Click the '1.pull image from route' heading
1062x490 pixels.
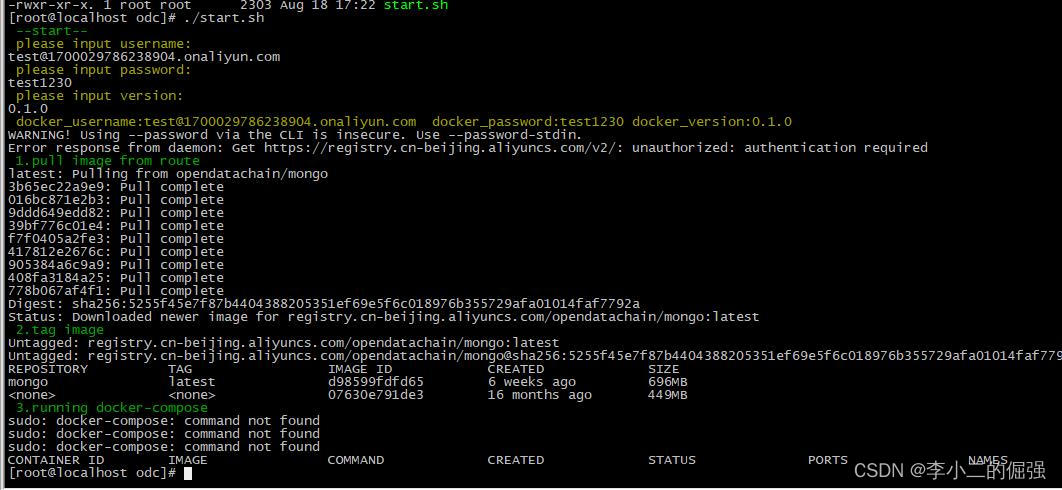[108, 161]
